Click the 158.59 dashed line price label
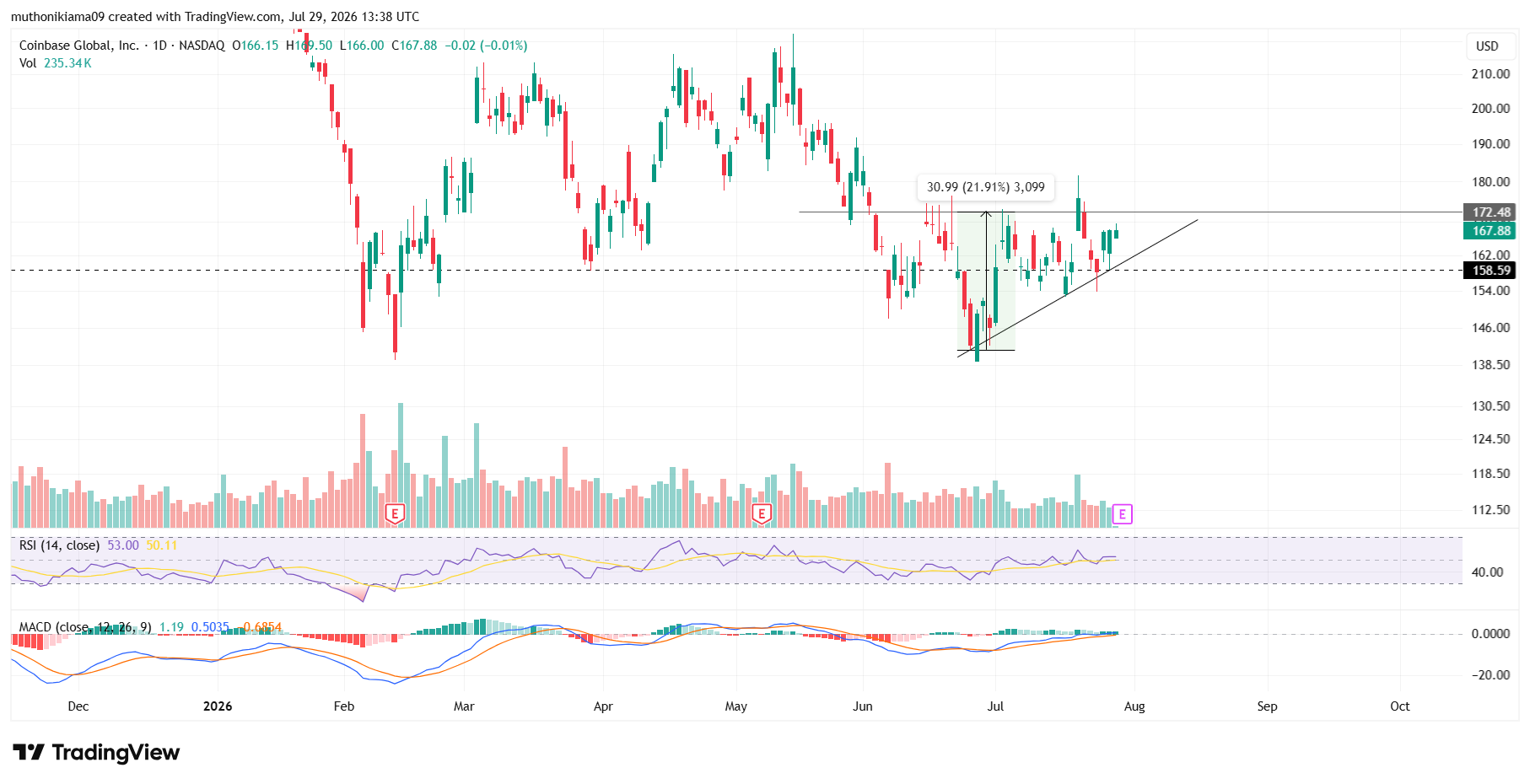 [1490, 271]
